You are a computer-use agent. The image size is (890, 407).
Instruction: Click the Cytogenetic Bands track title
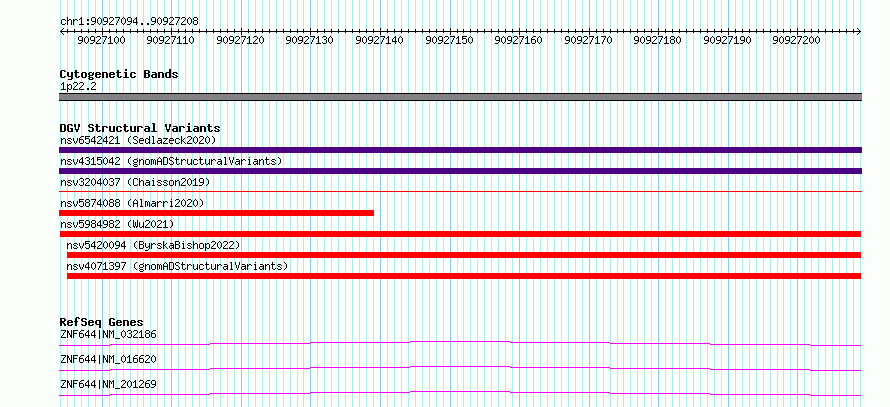119,74
